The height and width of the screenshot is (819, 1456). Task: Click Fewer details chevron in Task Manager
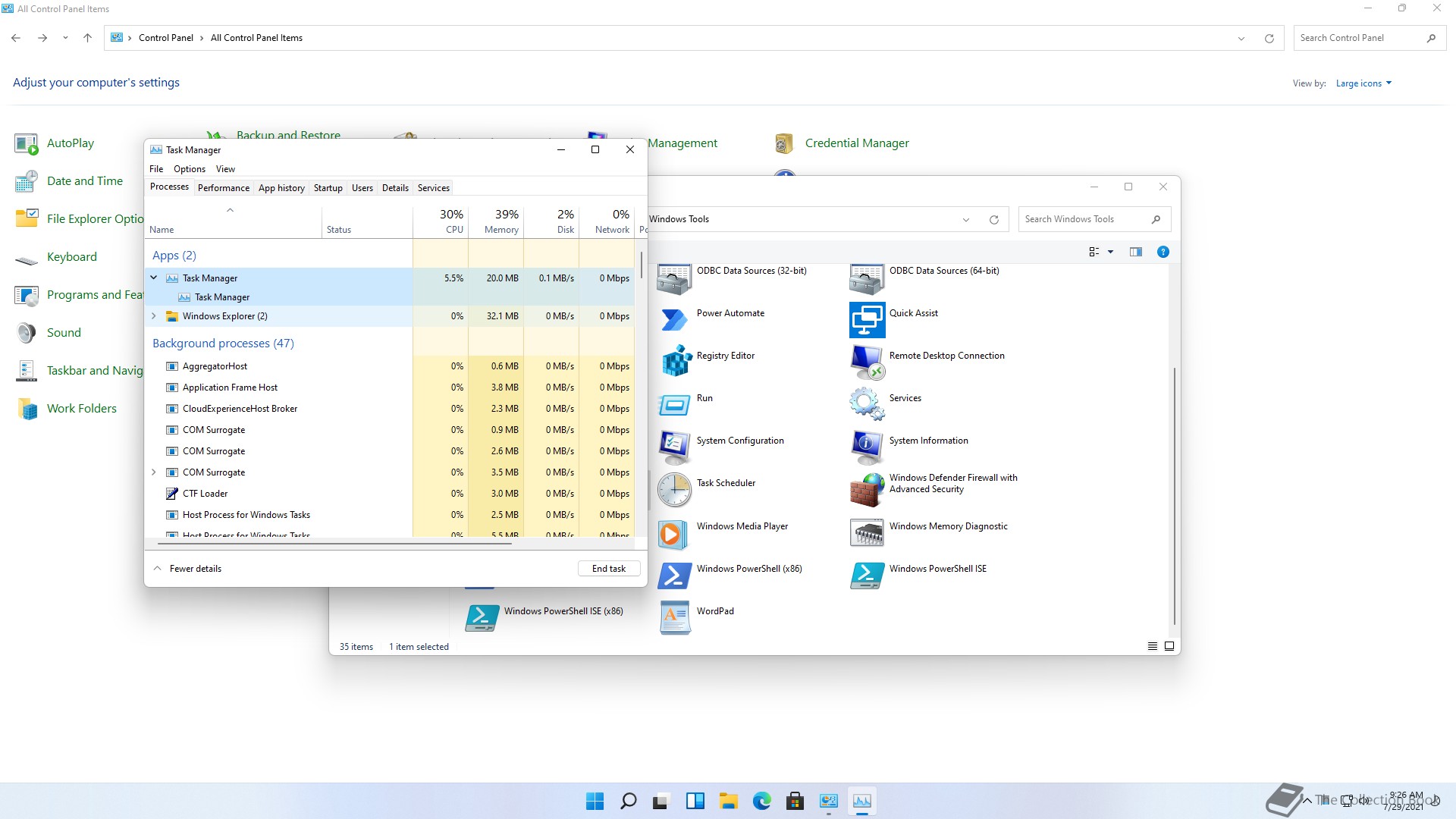[x=158, y=568]
